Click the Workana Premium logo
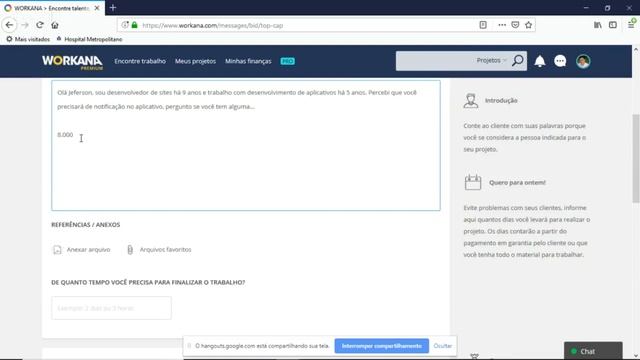 click(72, 62)
